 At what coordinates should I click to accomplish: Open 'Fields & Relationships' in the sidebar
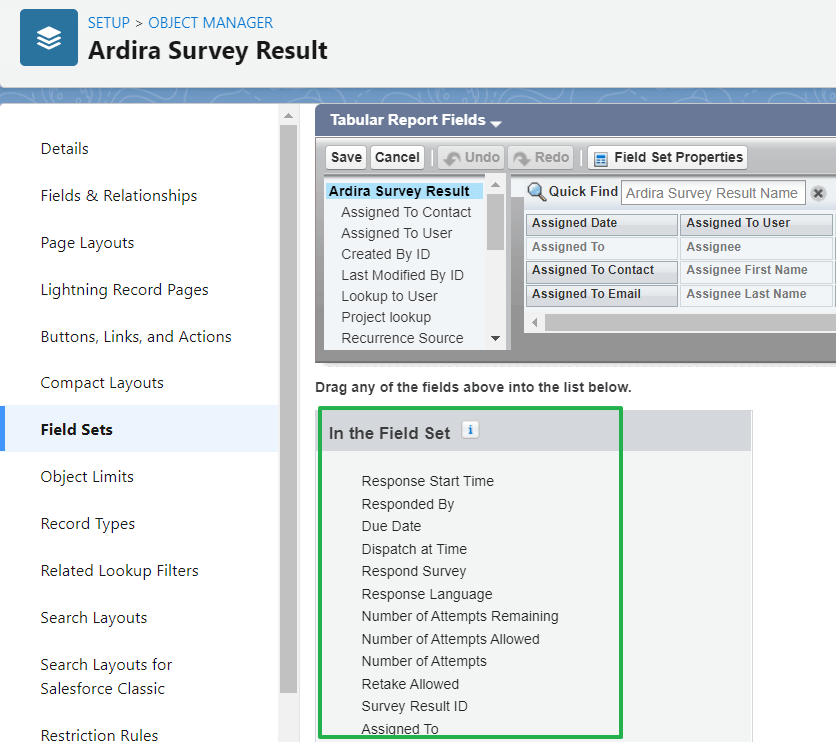pyautogui.click(x=120, y=195)
